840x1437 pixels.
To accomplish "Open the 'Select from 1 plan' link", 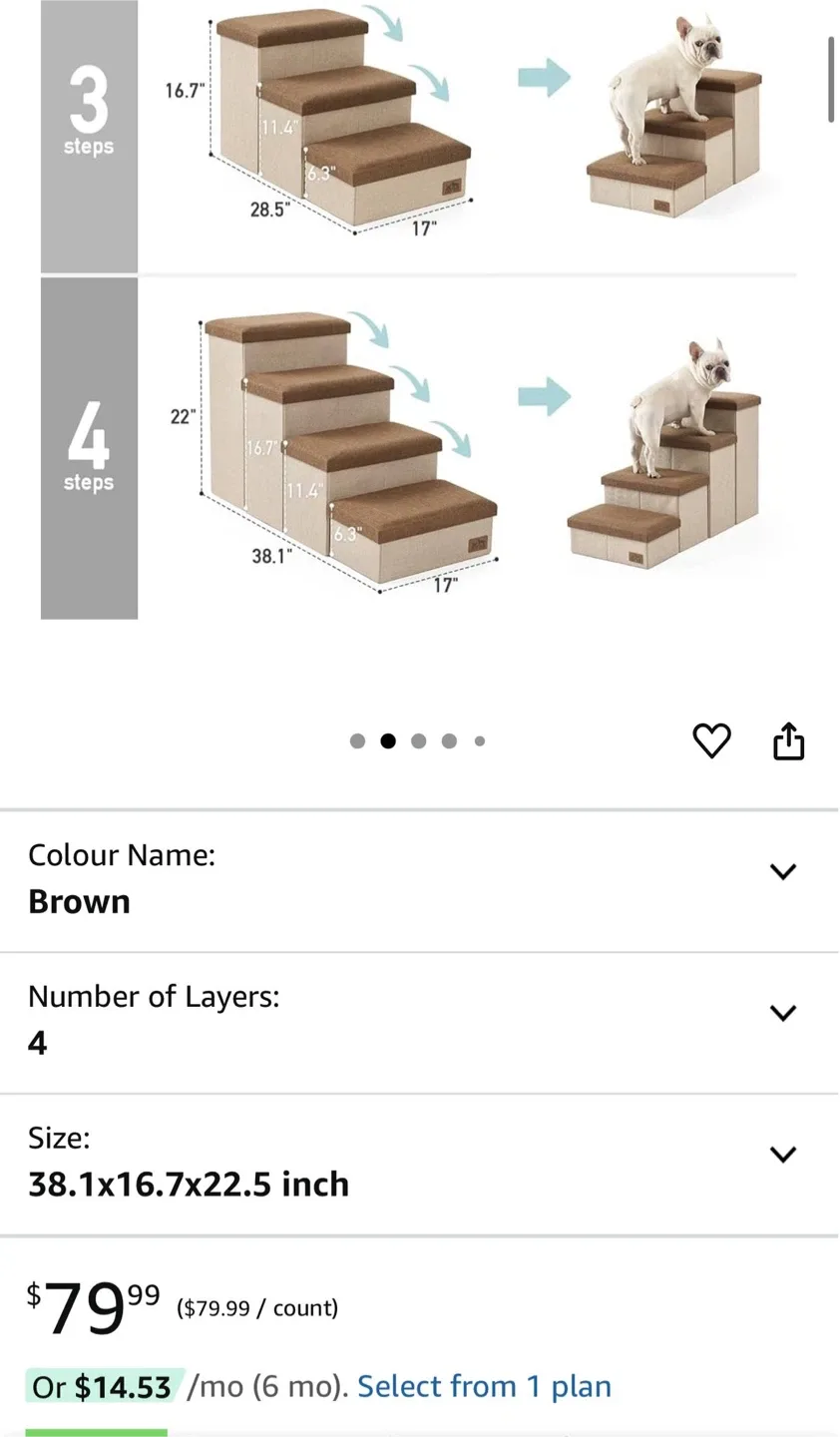I will click(x=484, y=1386).
